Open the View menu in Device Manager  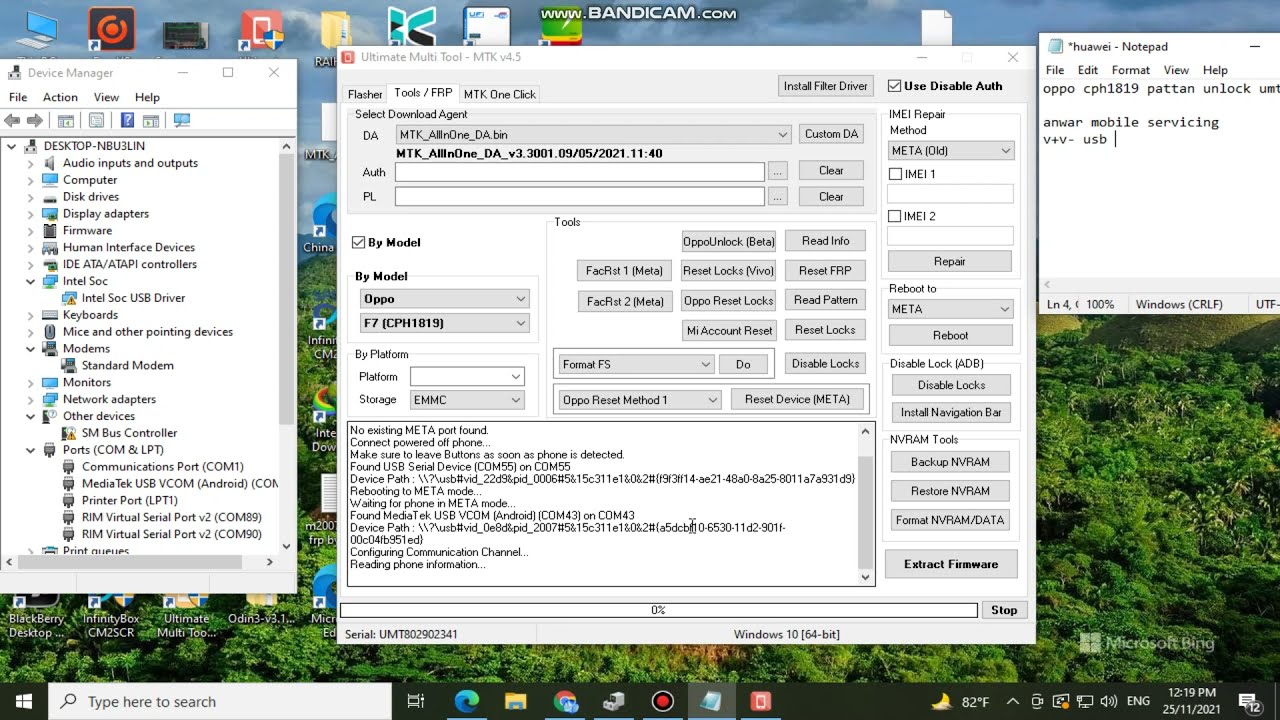tap(106, 97)
